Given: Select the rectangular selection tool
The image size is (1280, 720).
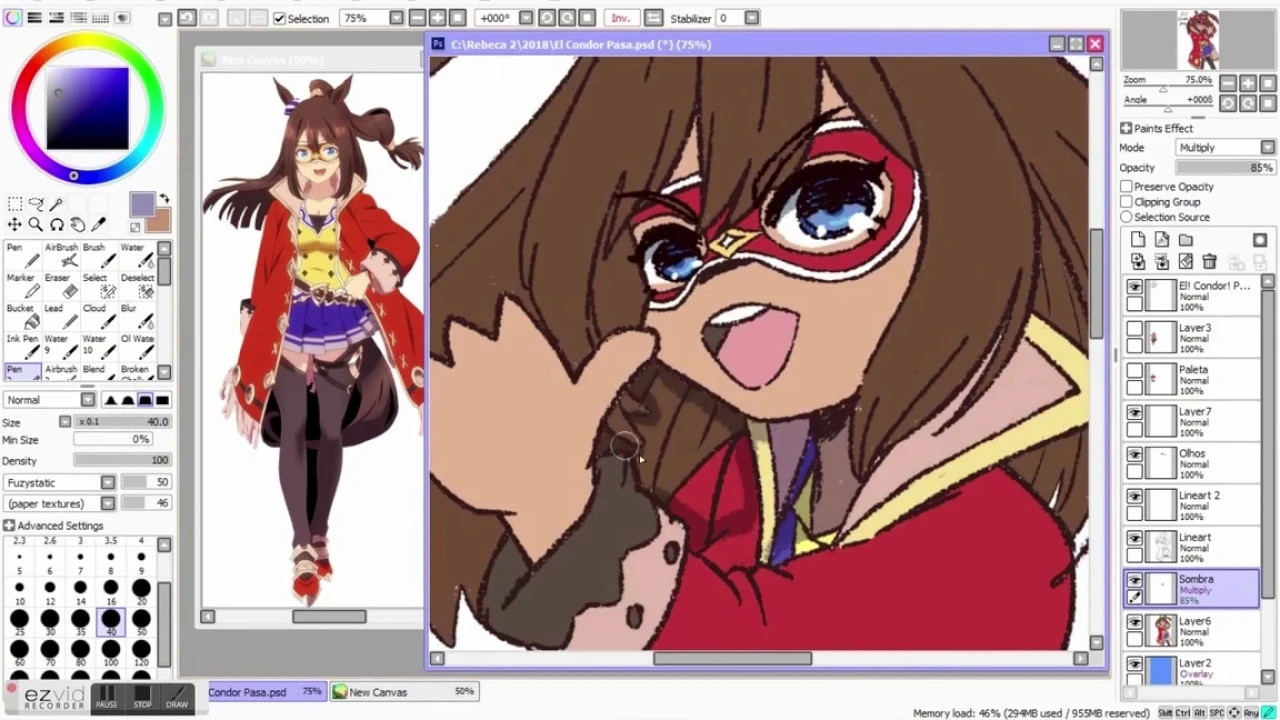Looking at the screenshot, I should pos(15,204).
